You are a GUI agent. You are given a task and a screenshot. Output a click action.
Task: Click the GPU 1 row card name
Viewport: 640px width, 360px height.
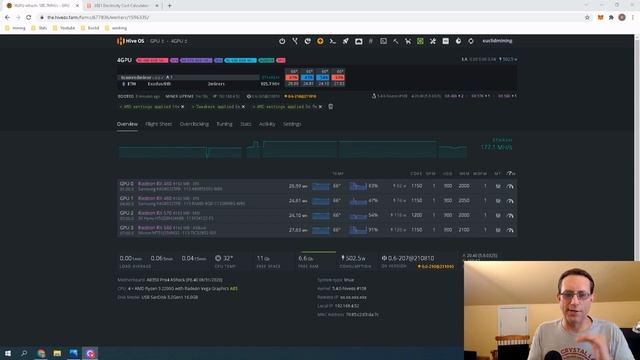[154, 198]
